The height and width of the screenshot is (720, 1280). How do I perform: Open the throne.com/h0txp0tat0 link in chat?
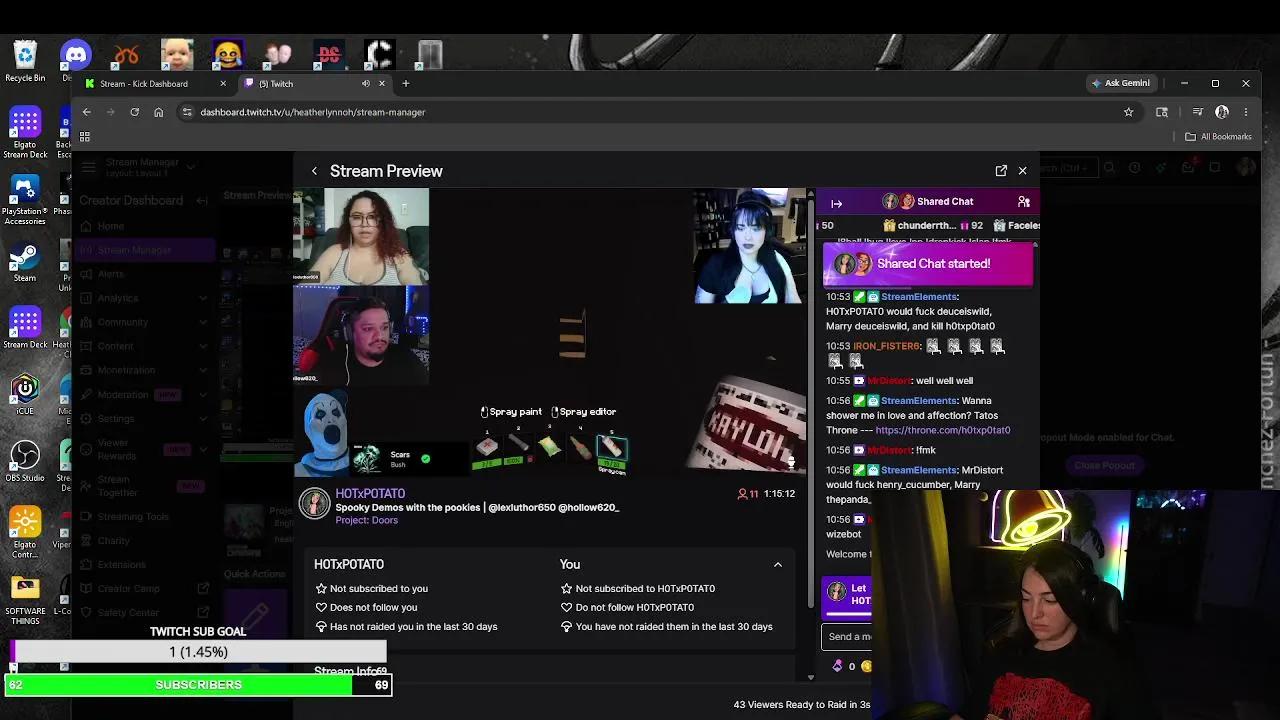tap(943, 430)
